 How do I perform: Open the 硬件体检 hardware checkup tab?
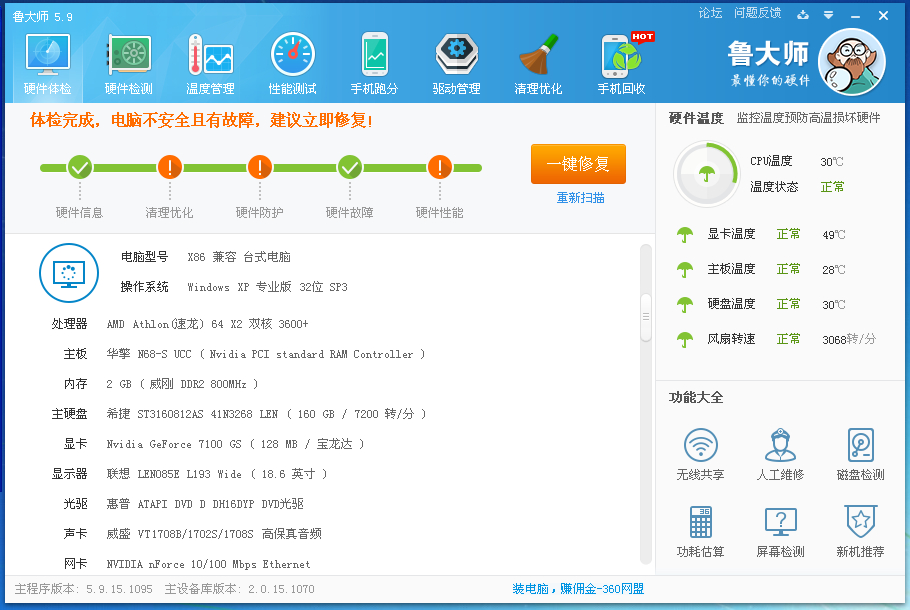tap(48, 64)
